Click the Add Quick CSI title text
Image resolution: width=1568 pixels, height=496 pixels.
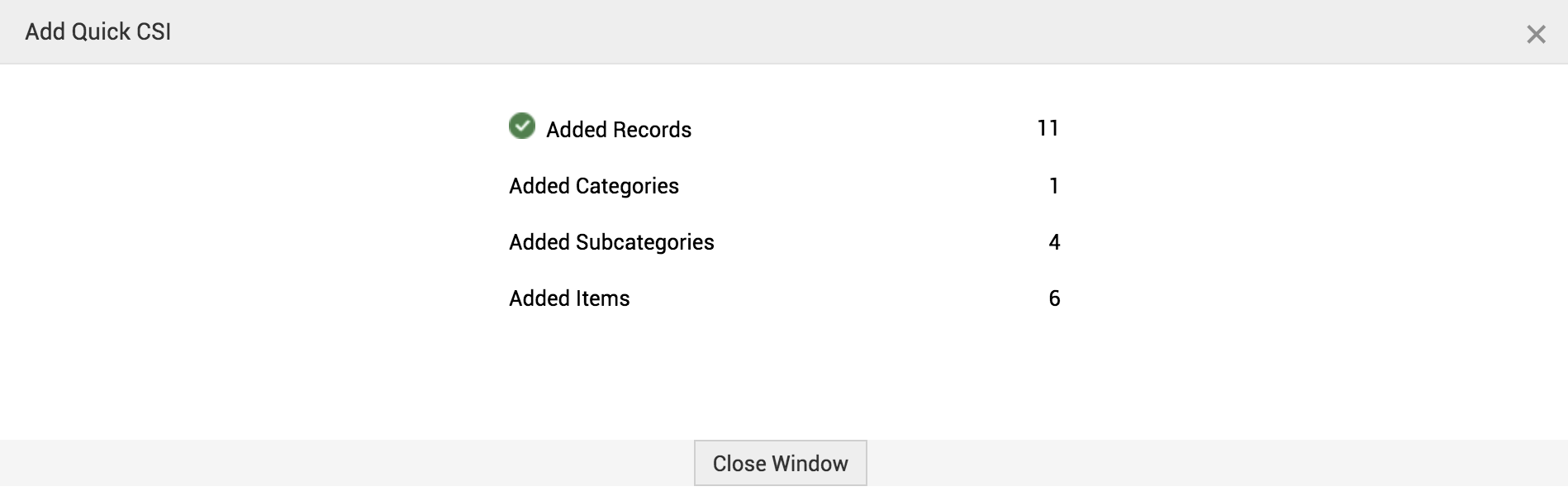[98, 31]
